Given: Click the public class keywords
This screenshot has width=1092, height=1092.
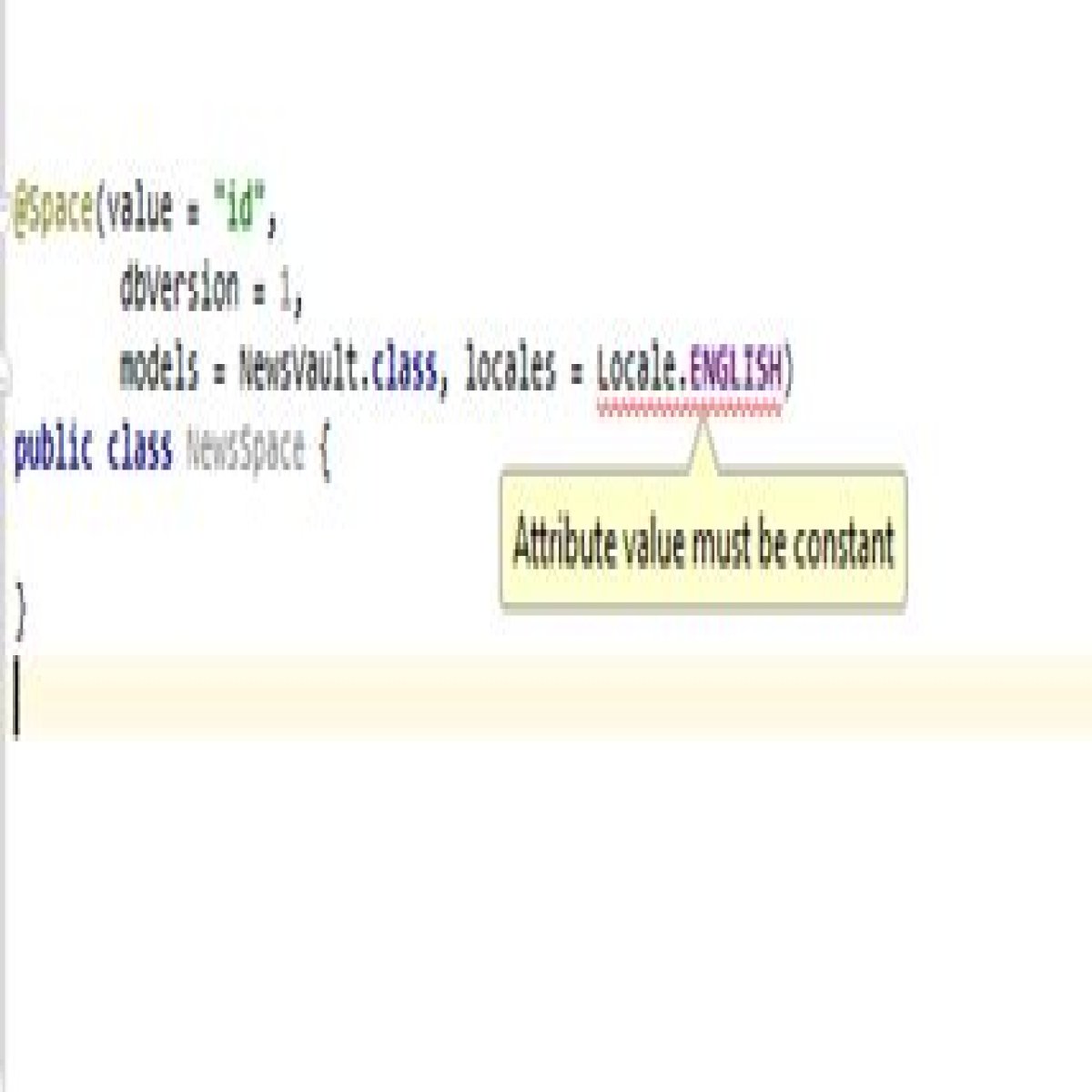Looking at the screenshot, I should click(x=93, y=450).
